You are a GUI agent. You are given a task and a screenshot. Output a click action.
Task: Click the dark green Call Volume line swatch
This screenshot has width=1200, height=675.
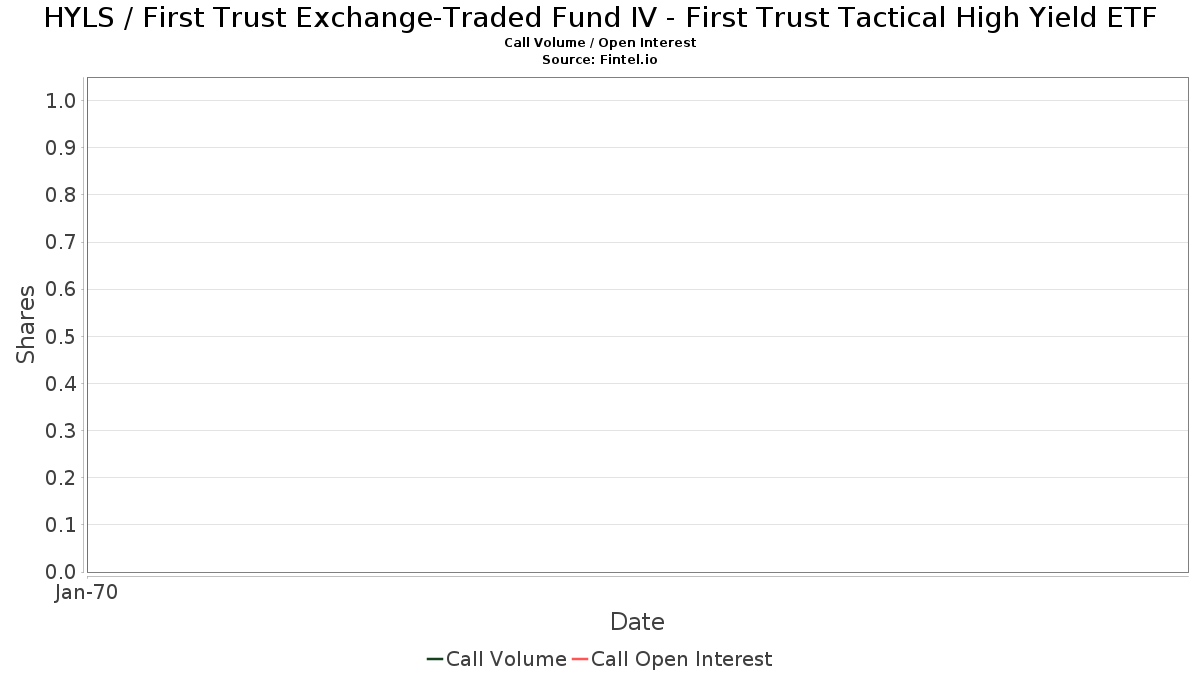(435, 659)
